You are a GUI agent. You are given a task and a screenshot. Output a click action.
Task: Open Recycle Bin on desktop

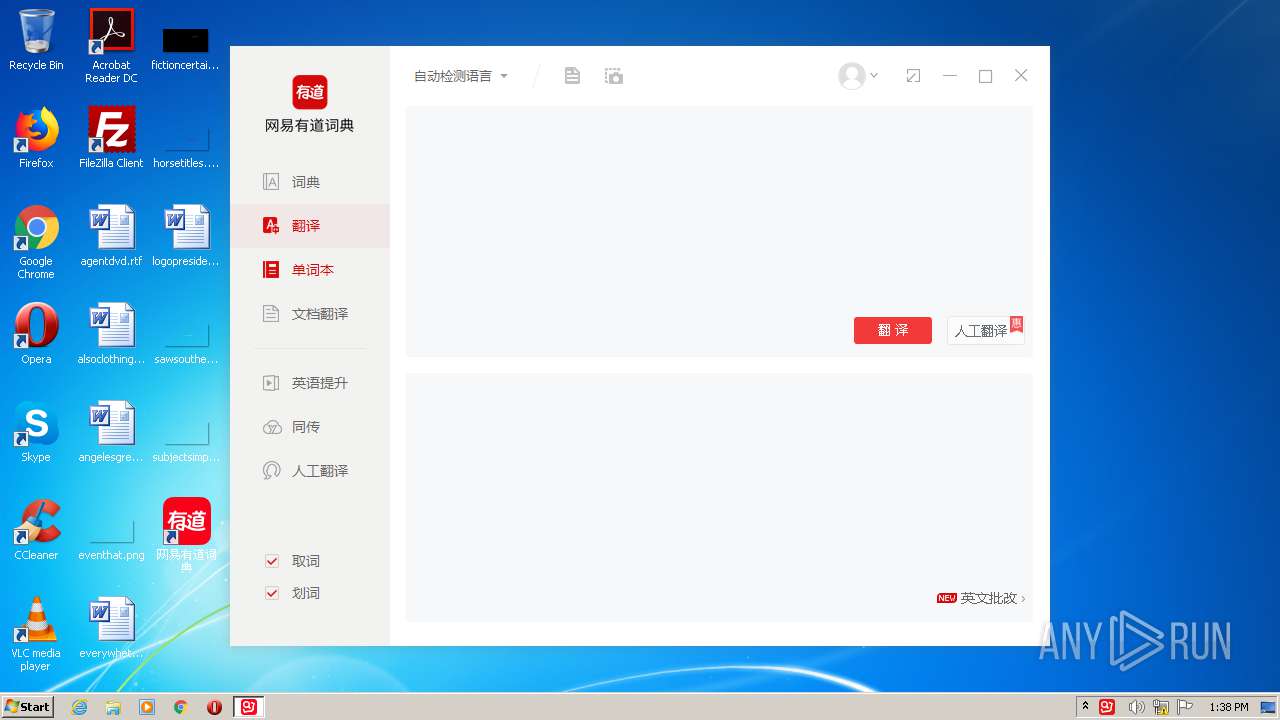[x=36, y=40]
